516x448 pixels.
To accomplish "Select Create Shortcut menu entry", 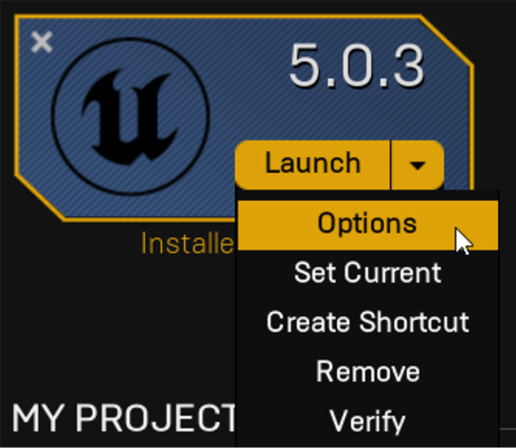I will click(368, 323).
